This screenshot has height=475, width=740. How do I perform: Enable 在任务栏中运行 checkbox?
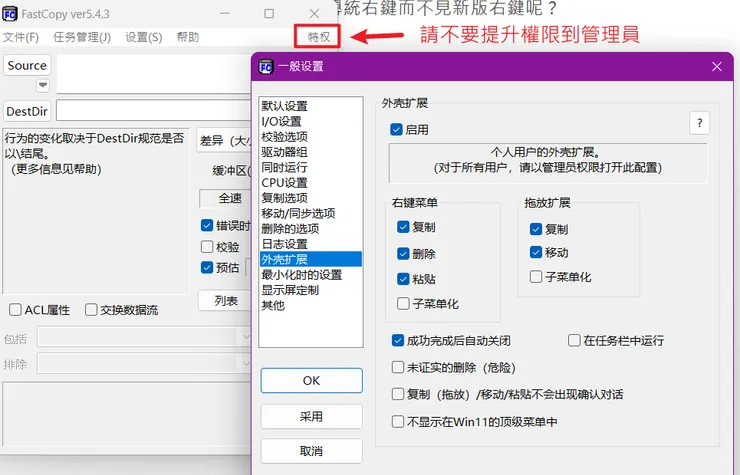pyautogui.click(x=574, y=340)
